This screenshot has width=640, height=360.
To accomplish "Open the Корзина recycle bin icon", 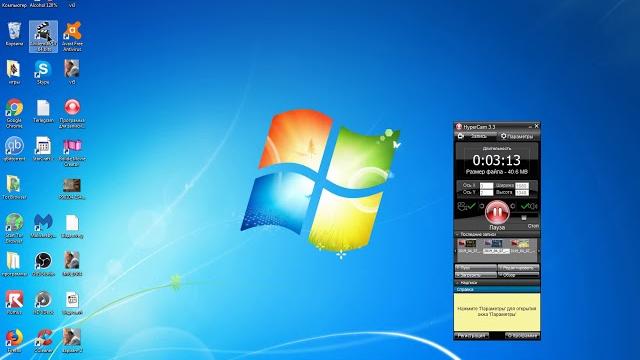I will pos(14,34).
